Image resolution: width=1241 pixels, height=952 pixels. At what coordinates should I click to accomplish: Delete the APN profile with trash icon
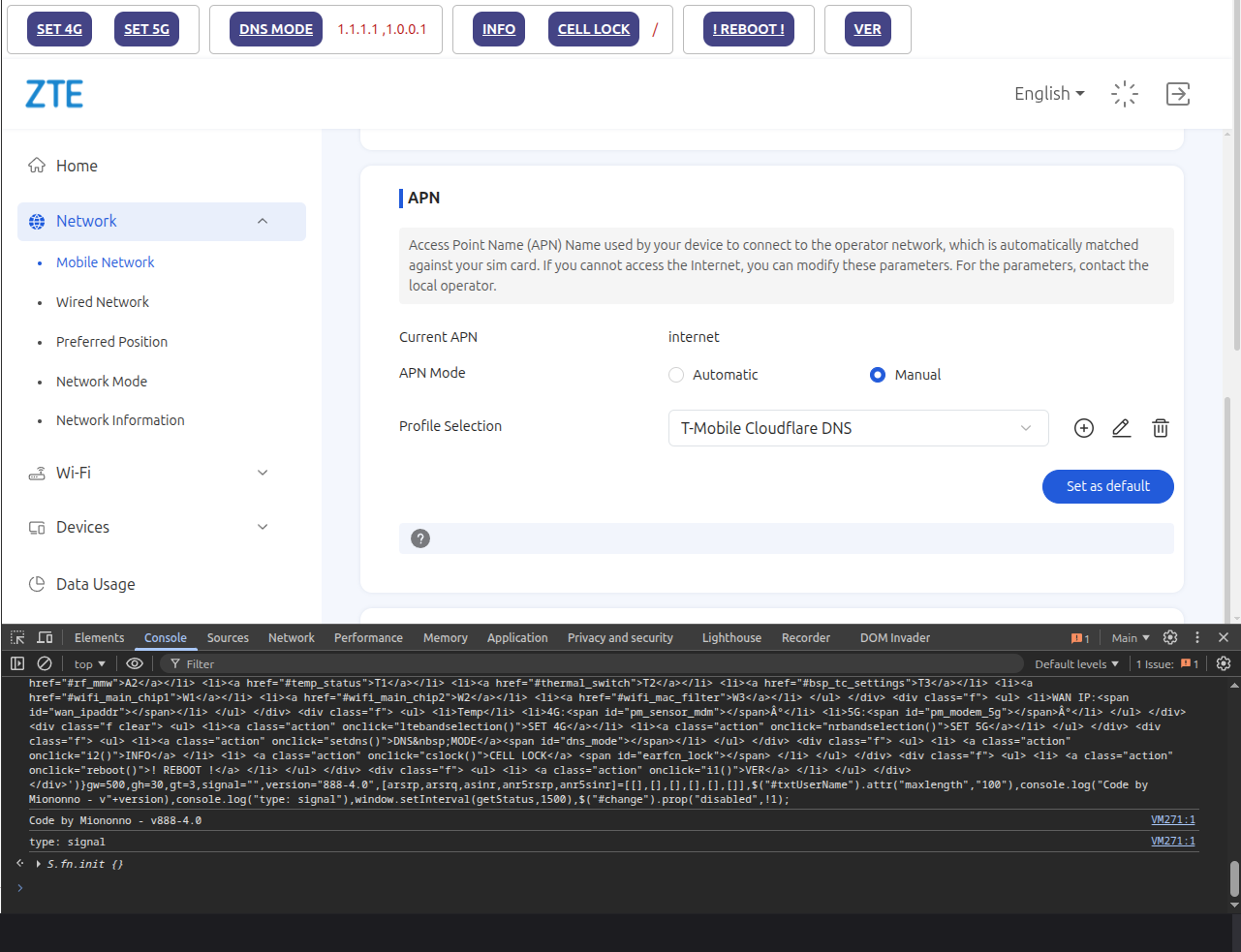1160,428
